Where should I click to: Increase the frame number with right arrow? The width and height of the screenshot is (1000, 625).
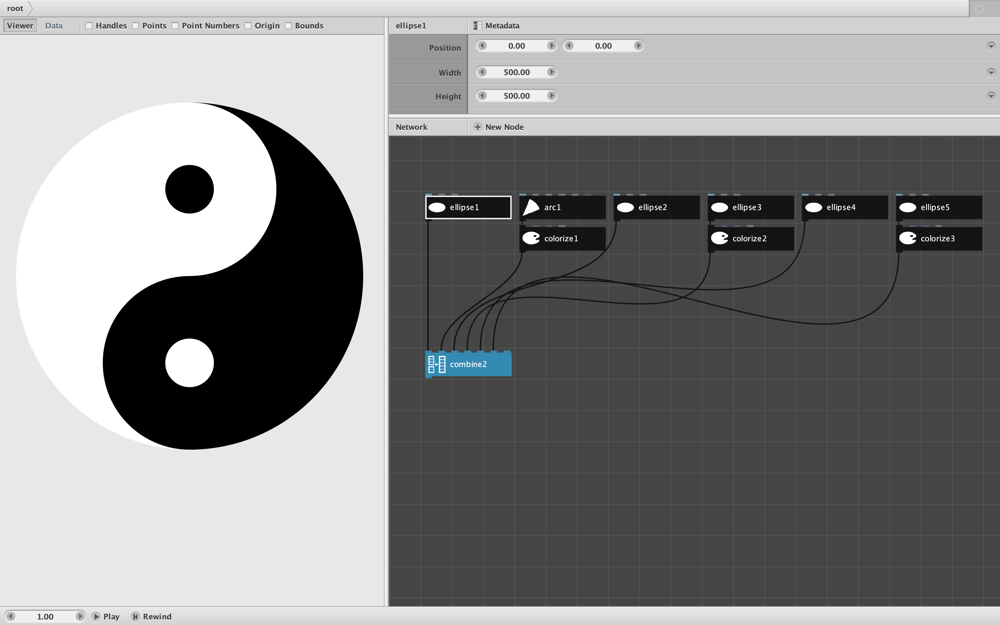(80, 617)
